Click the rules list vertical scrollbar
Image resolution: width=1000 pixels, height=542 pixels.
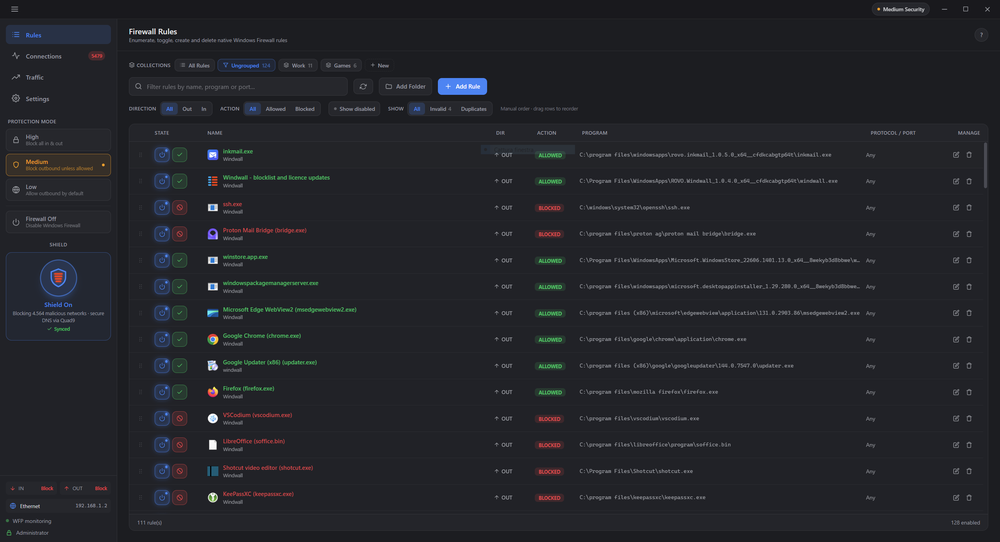point(985,165)
